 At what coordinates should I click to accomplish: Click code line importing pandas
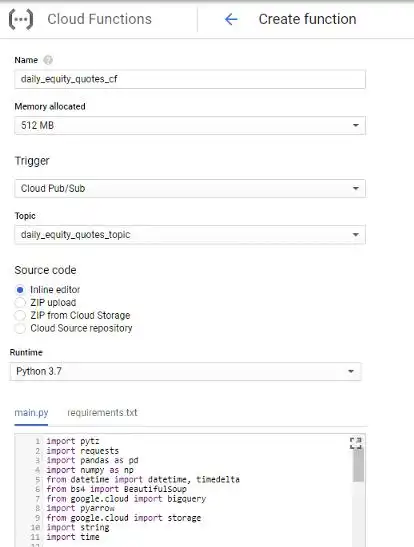92,460
